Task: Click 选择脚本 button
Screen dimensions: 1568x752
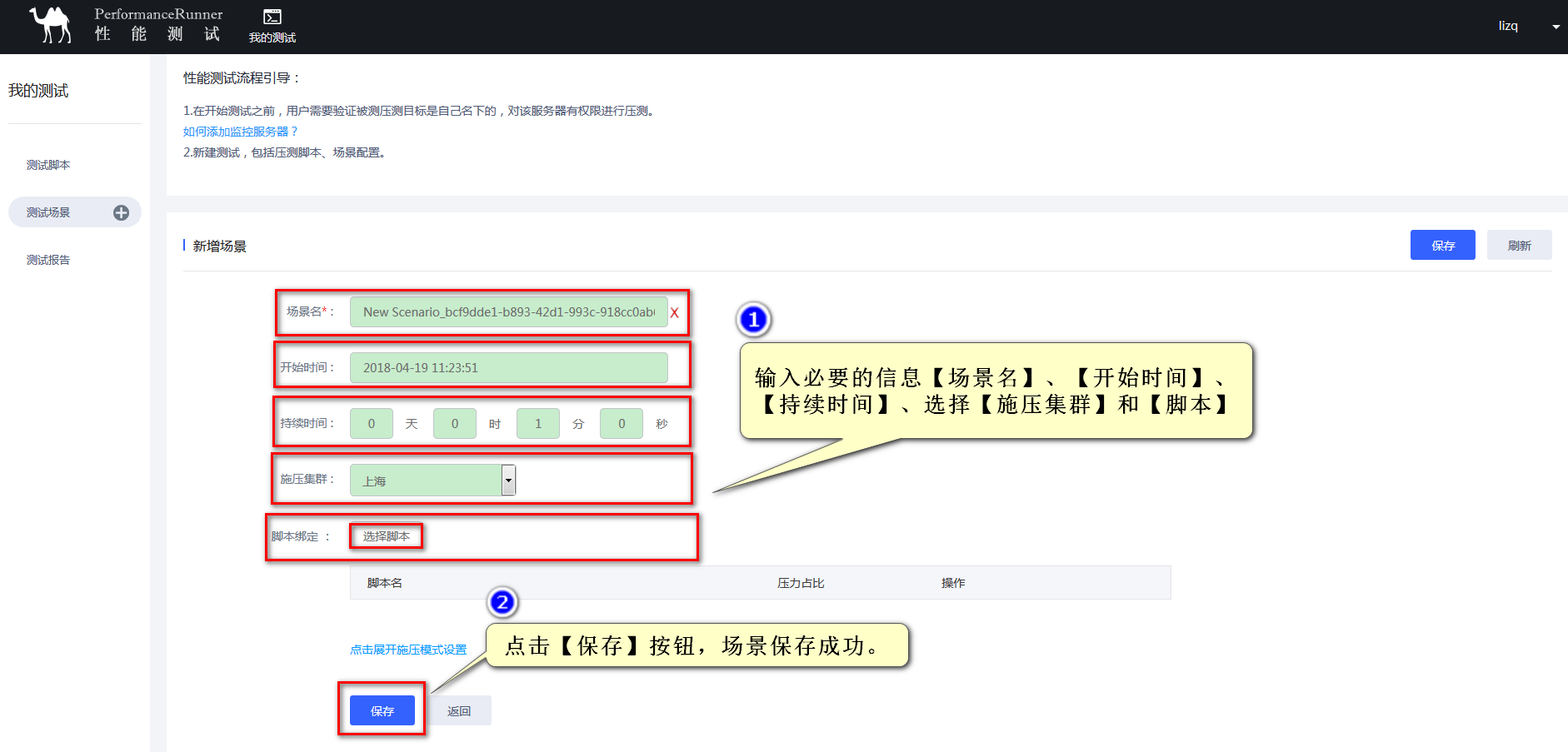Action: click(386, 536)
